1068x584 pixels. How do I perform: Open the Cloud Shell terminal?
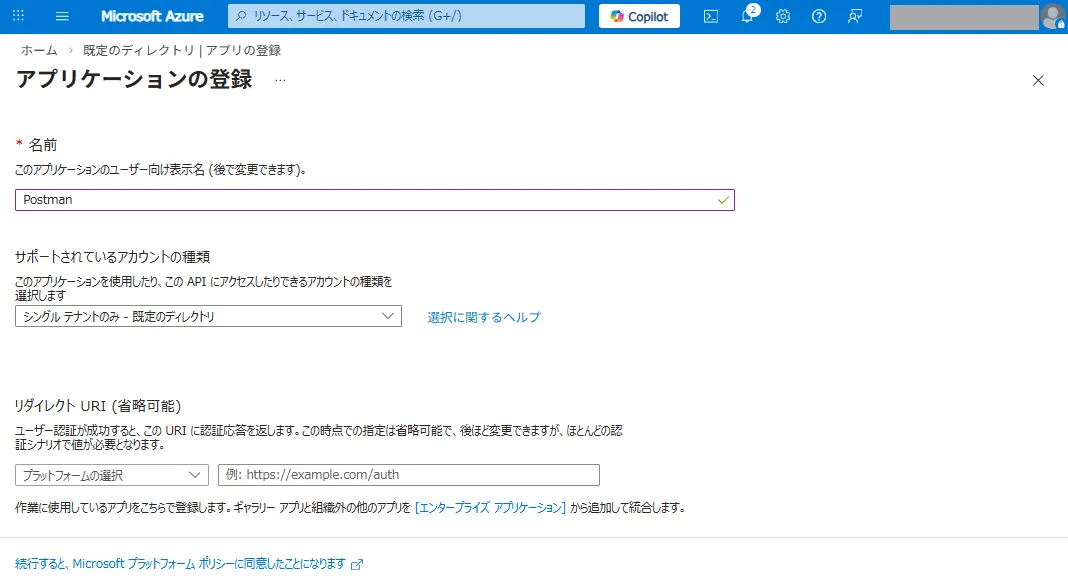coord(711,15)
